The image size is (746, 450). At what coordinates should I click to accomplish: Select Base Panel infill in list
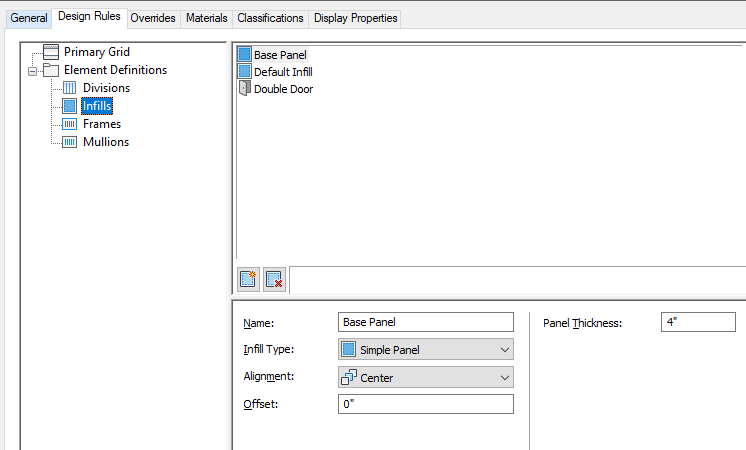280,55
